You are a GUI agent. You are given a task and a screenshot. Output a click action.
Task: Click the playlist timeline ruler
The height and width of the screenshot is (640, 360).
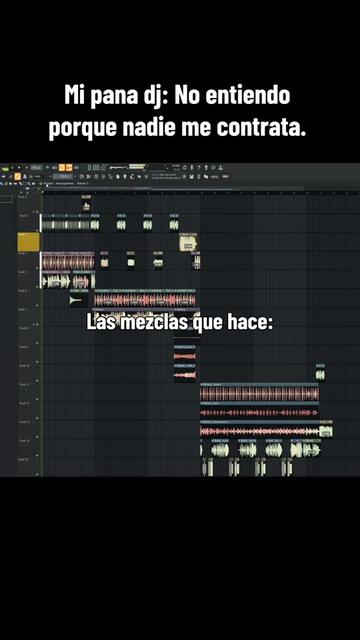pyautogui.click(x=201, y=192)
